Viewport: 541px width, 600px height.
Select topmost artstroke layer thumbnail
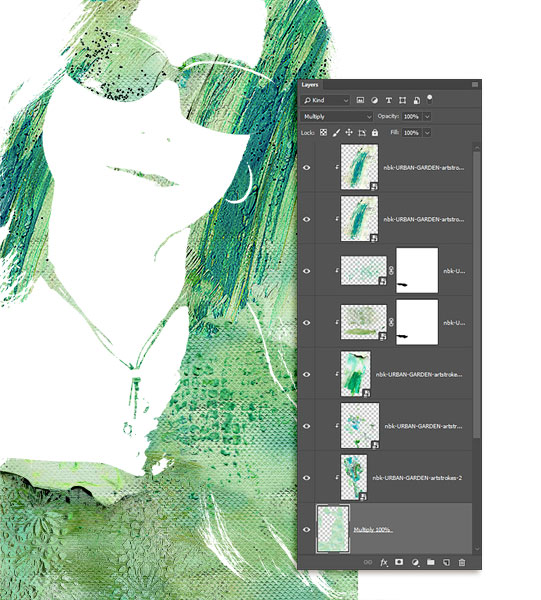tap(359, 167)
